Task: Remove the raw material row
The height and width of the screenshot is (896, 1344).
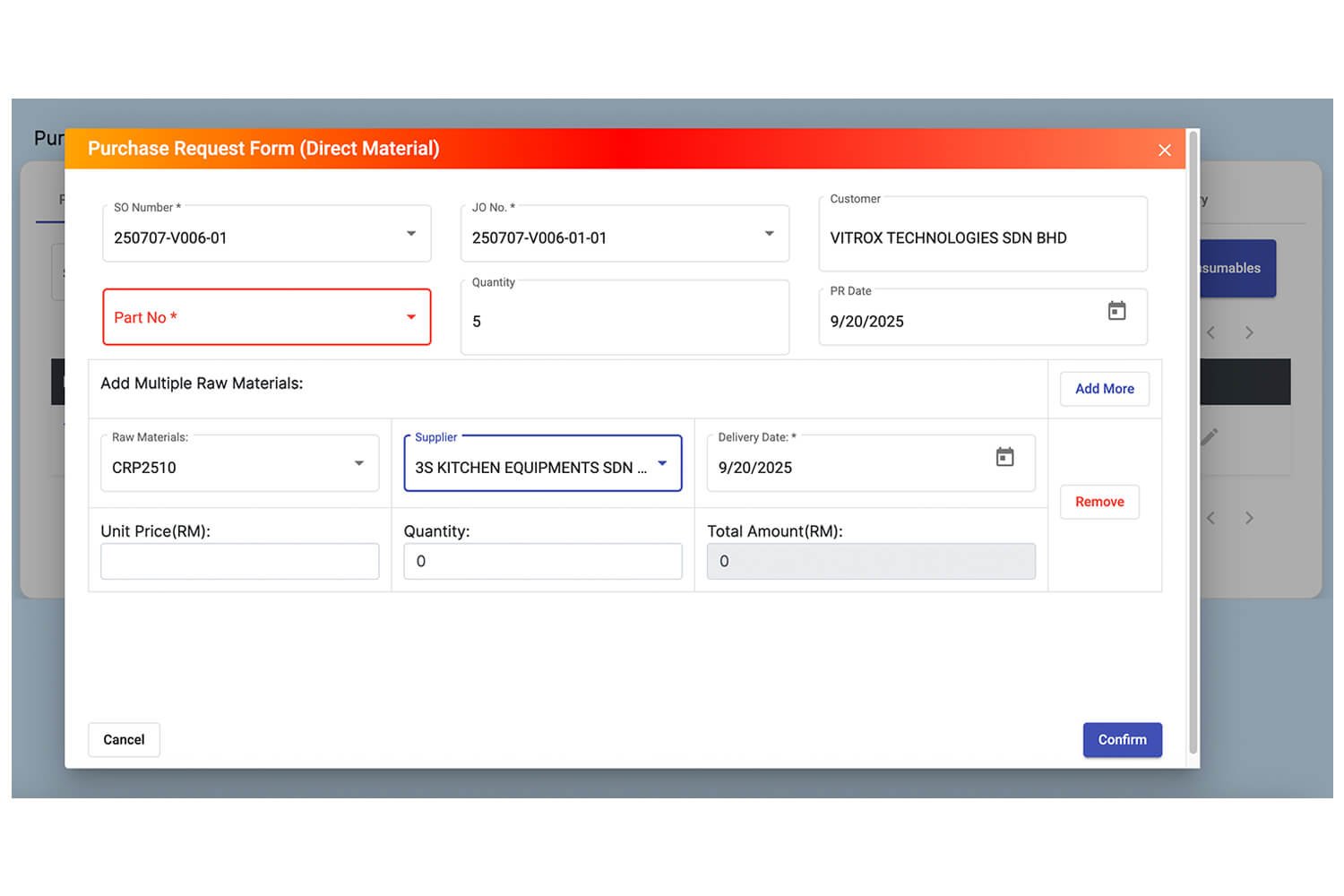Action: point(1099,502)
